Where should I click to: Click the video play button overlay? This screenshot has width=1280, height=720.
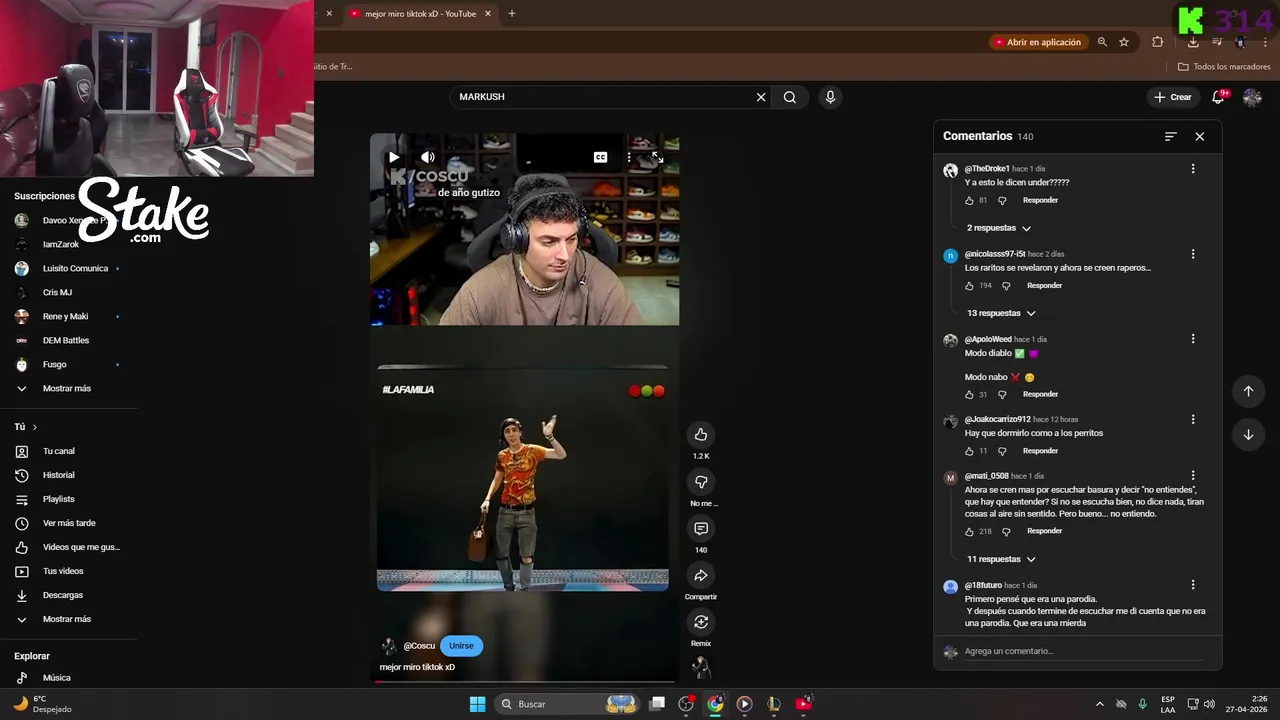394,157
